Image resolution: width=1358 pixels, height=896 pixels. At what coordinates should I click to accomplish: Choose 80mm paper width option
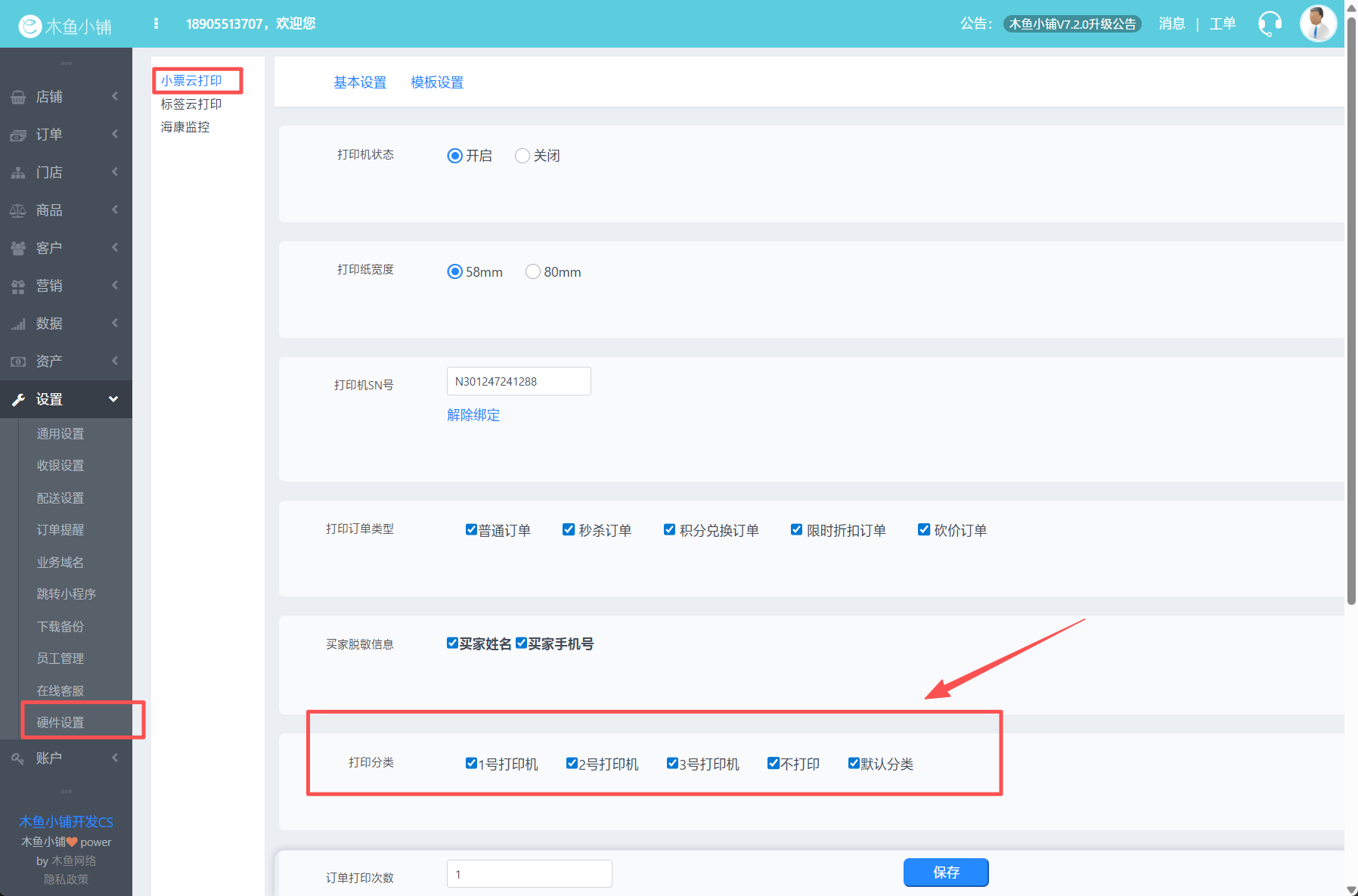point(533,272)
